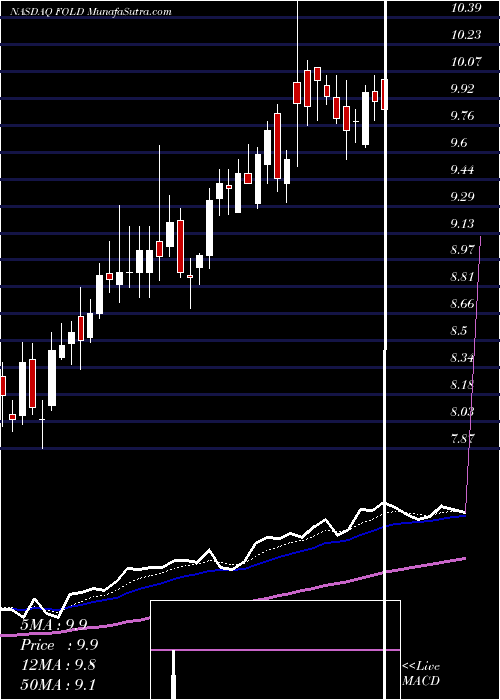The width and height of the screenshot is (500, 700).
Task: Click the '12MA : 9.8' legend entry
Action: pos(58,665)
